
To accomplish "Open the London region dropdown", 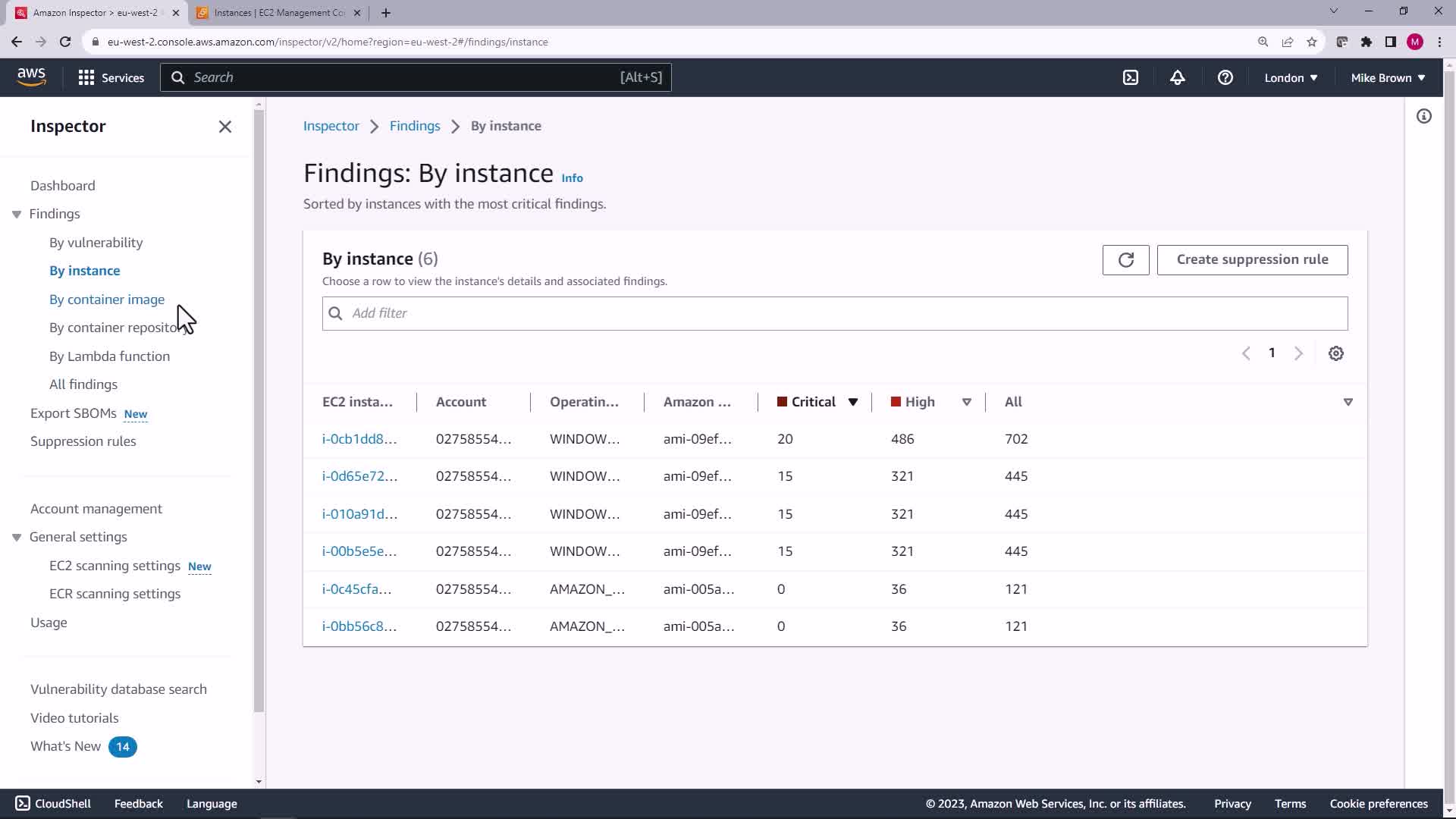I will coord(1290,77).
